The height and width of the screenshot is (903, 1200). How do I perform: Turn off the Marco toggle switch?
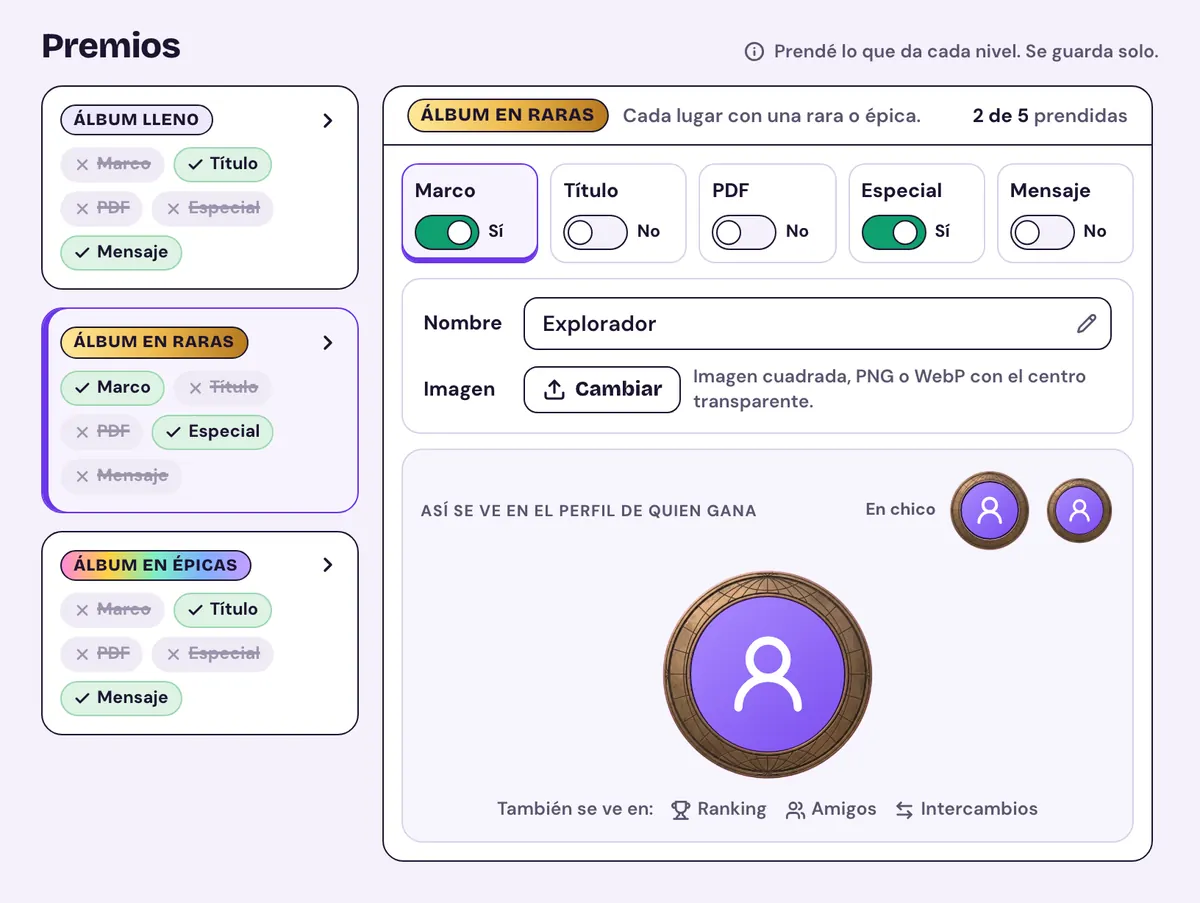click(x=447, y=233)
